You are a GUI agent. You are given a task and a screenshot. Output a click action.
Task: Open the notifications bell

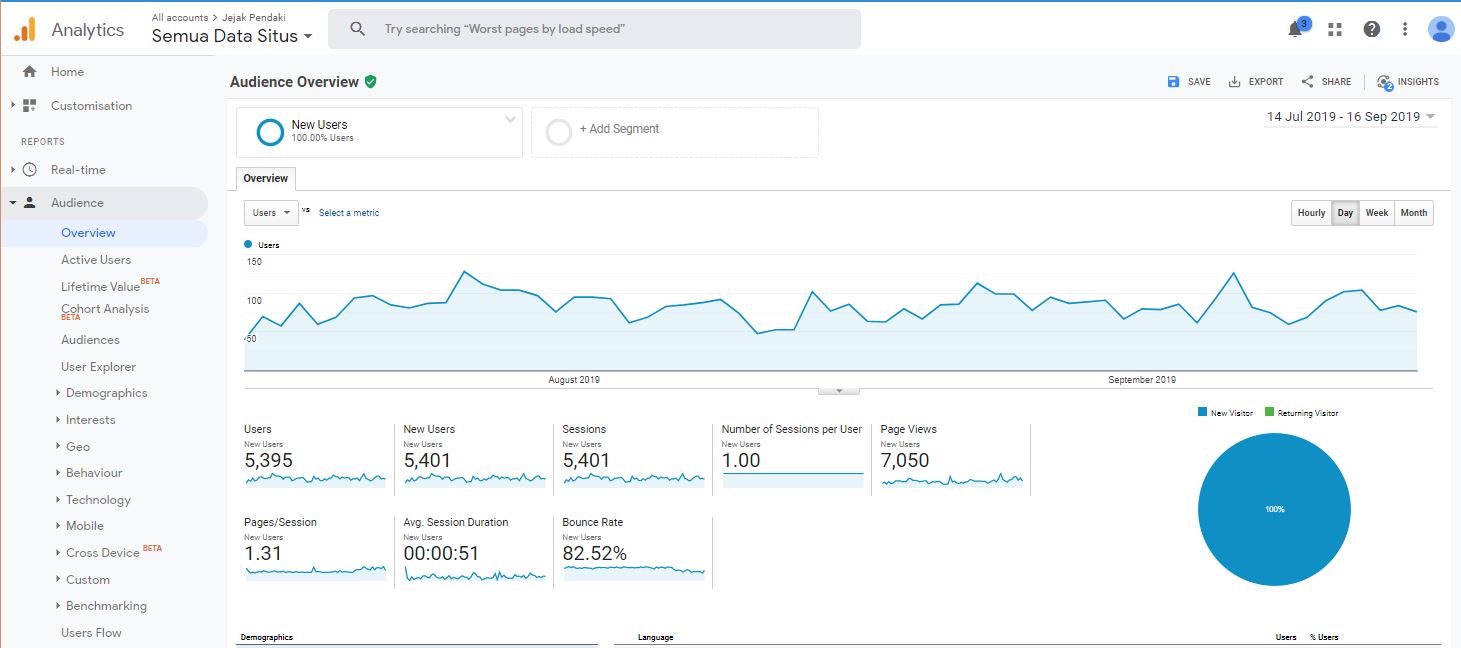click(1295, 29)
